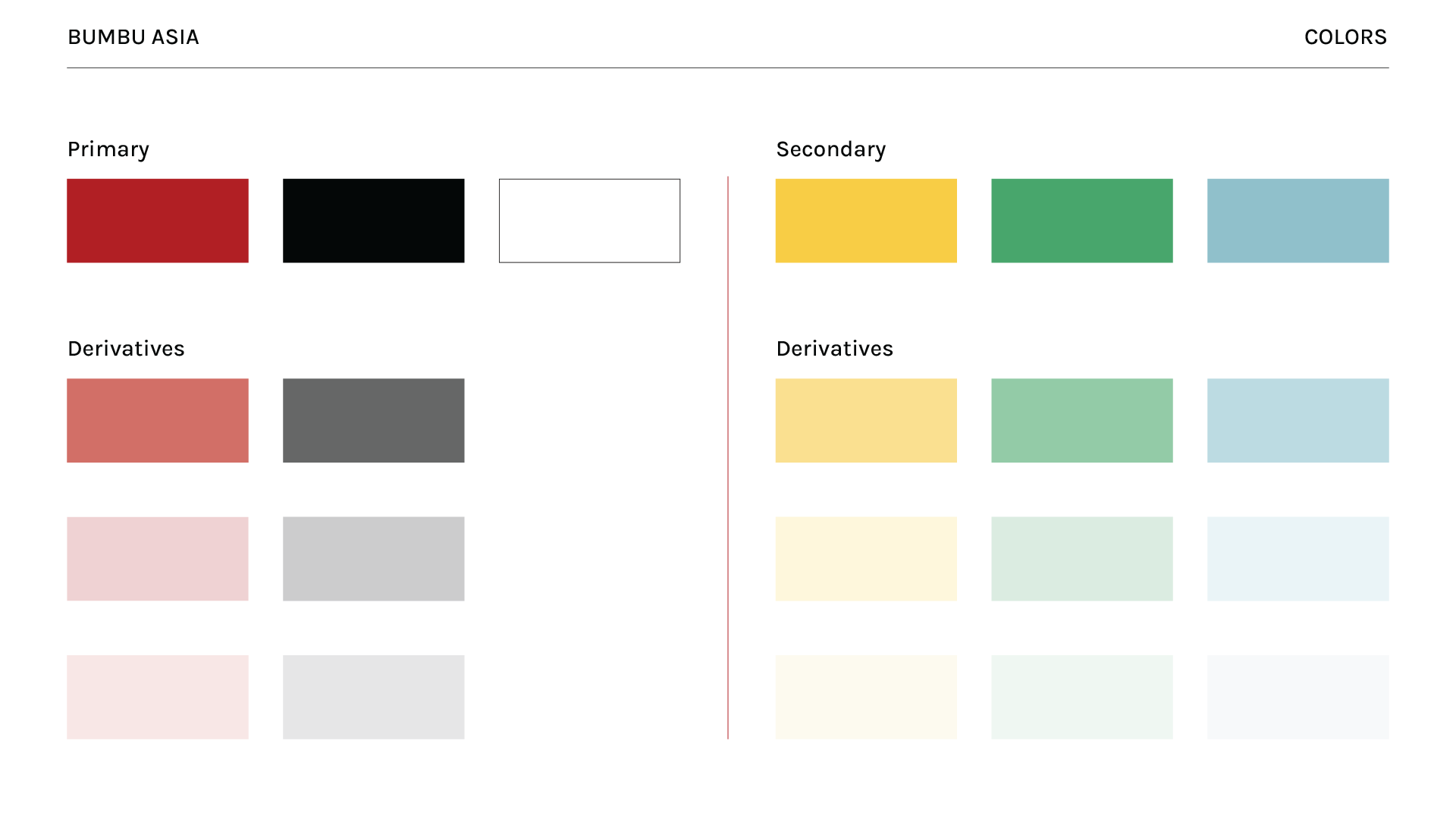Click the Primary section heading
Image resolution: width=1456 pixels, height=819 pixels.
108,149
